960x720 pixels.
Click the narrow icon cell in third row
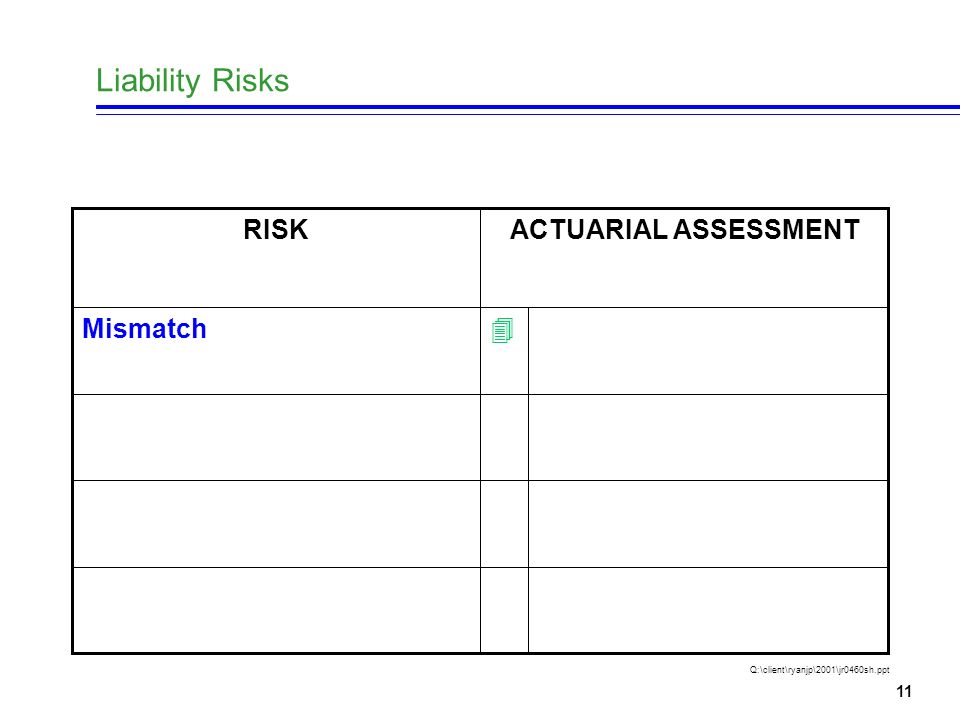504,524
